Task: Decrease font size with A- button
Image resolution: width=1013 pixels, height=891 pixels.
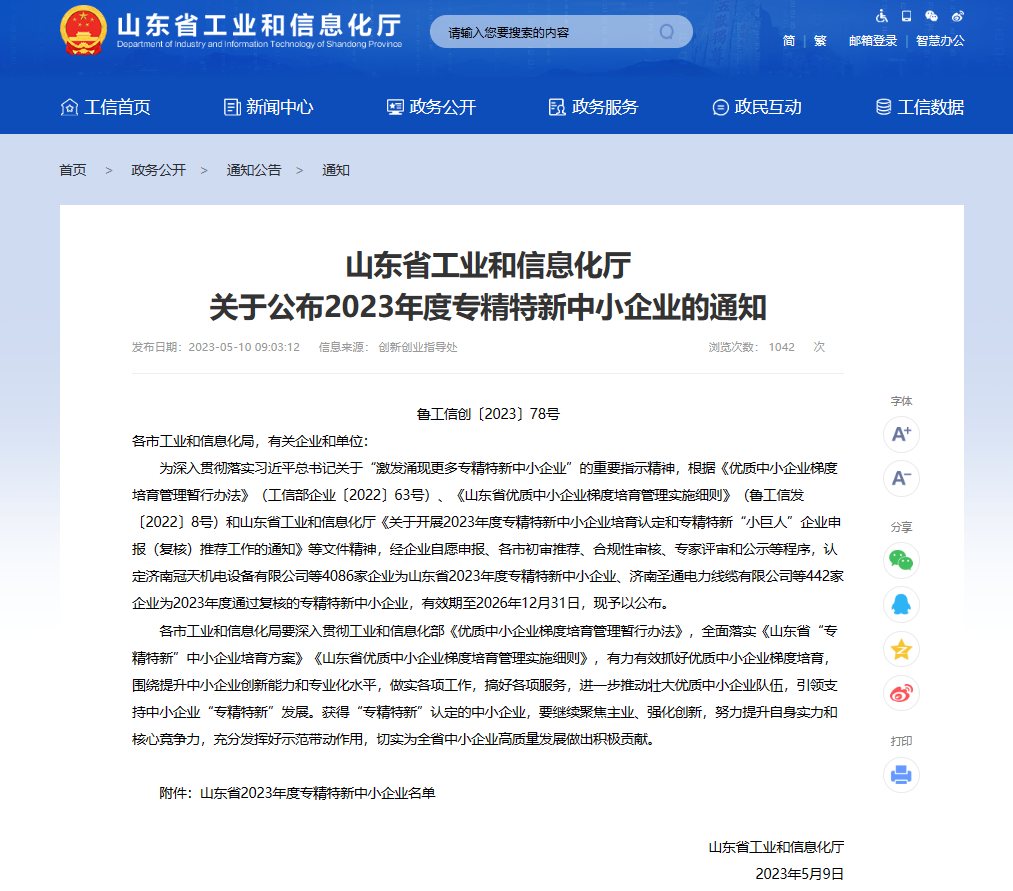Action: (x=901, y=478)
